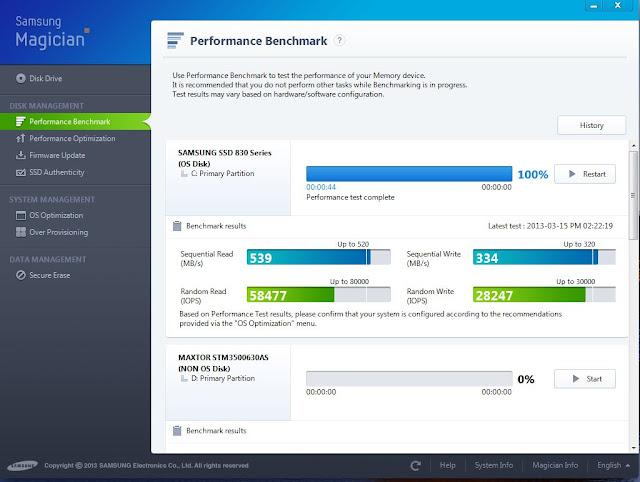Click the Sequential Read 539 bar

[319, 257]
